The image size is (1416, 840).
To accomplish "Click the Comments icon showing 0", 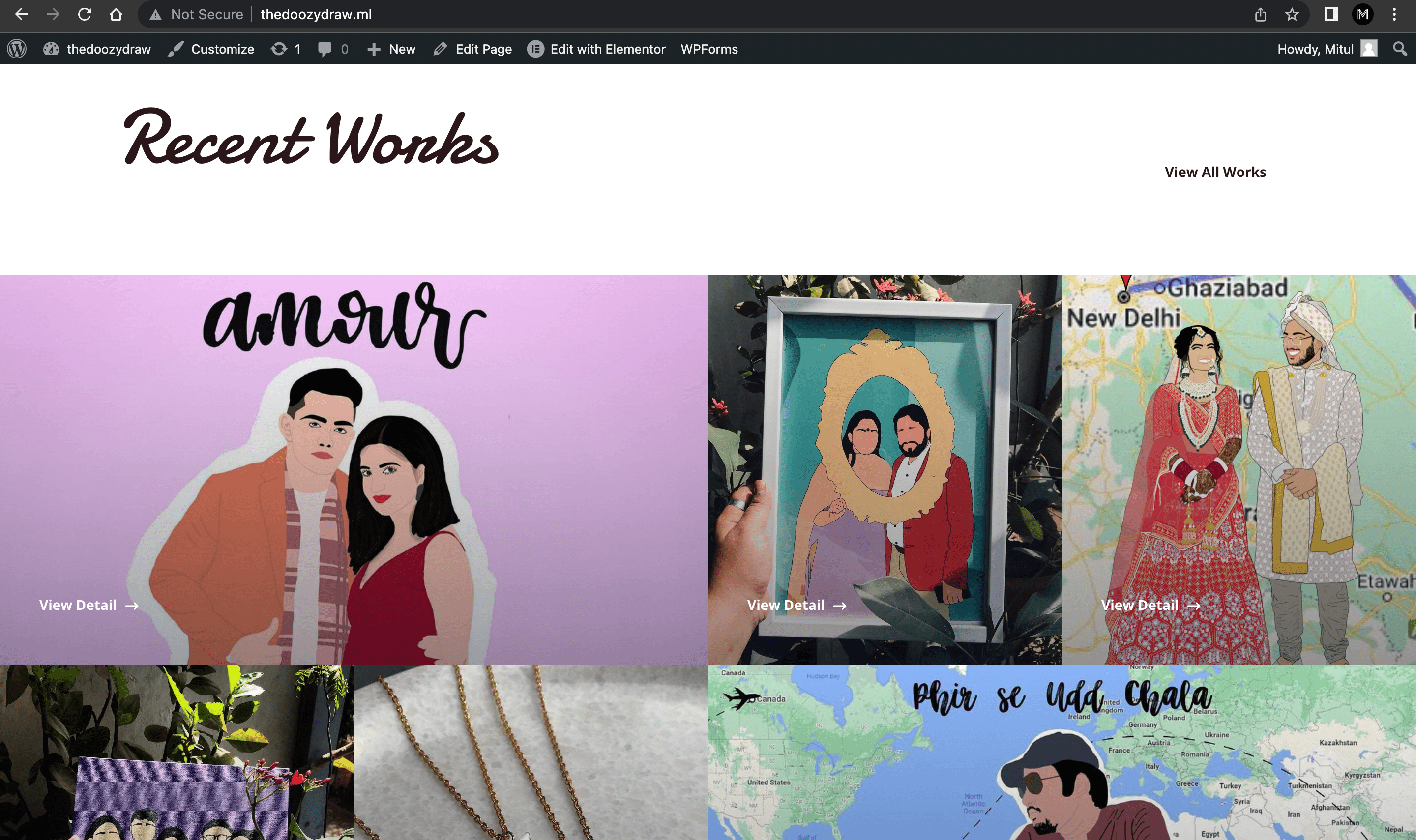I will pos(334,49).
